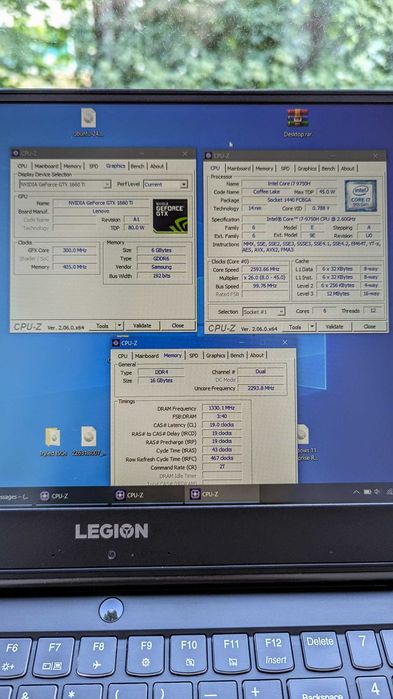Click Close button in CPU window
The width and height of the screenshot is (393, 699).
[369, 327]
